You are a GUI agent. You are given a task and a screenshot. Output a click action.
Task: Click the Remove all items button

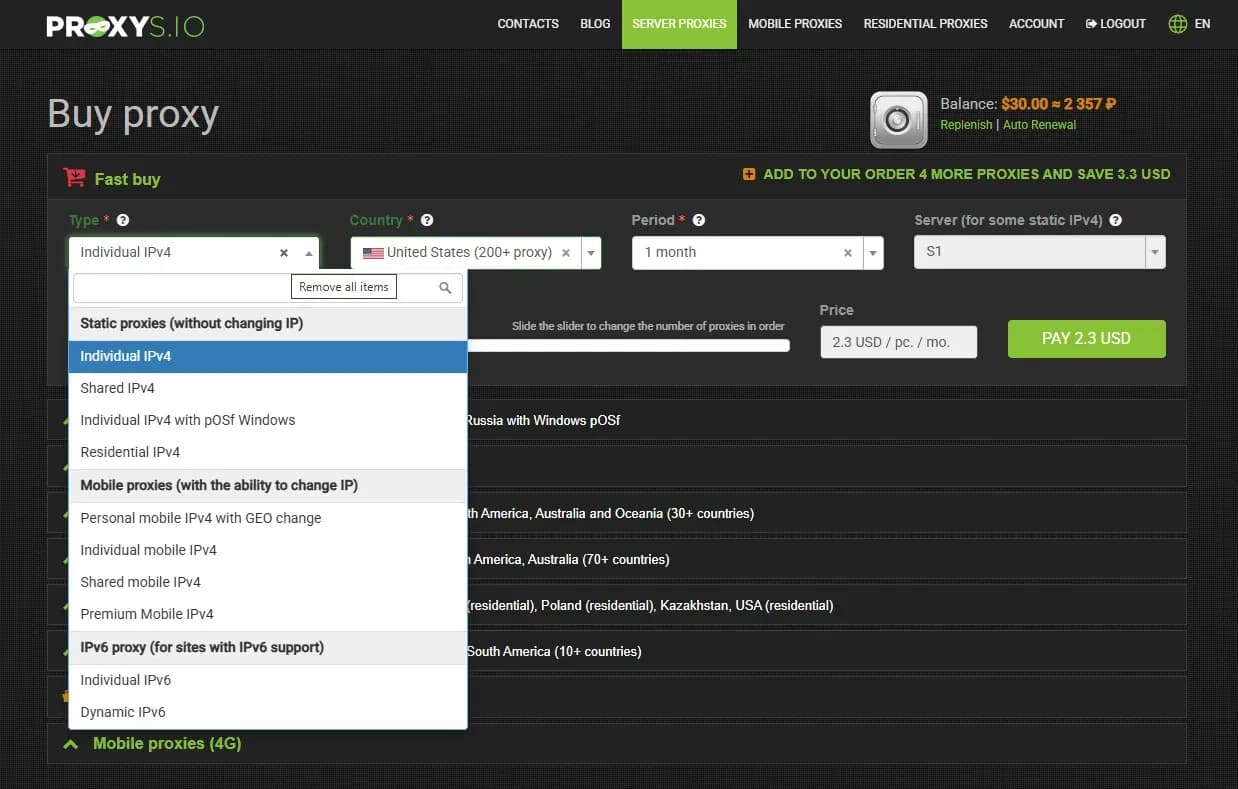coord(343,287)
